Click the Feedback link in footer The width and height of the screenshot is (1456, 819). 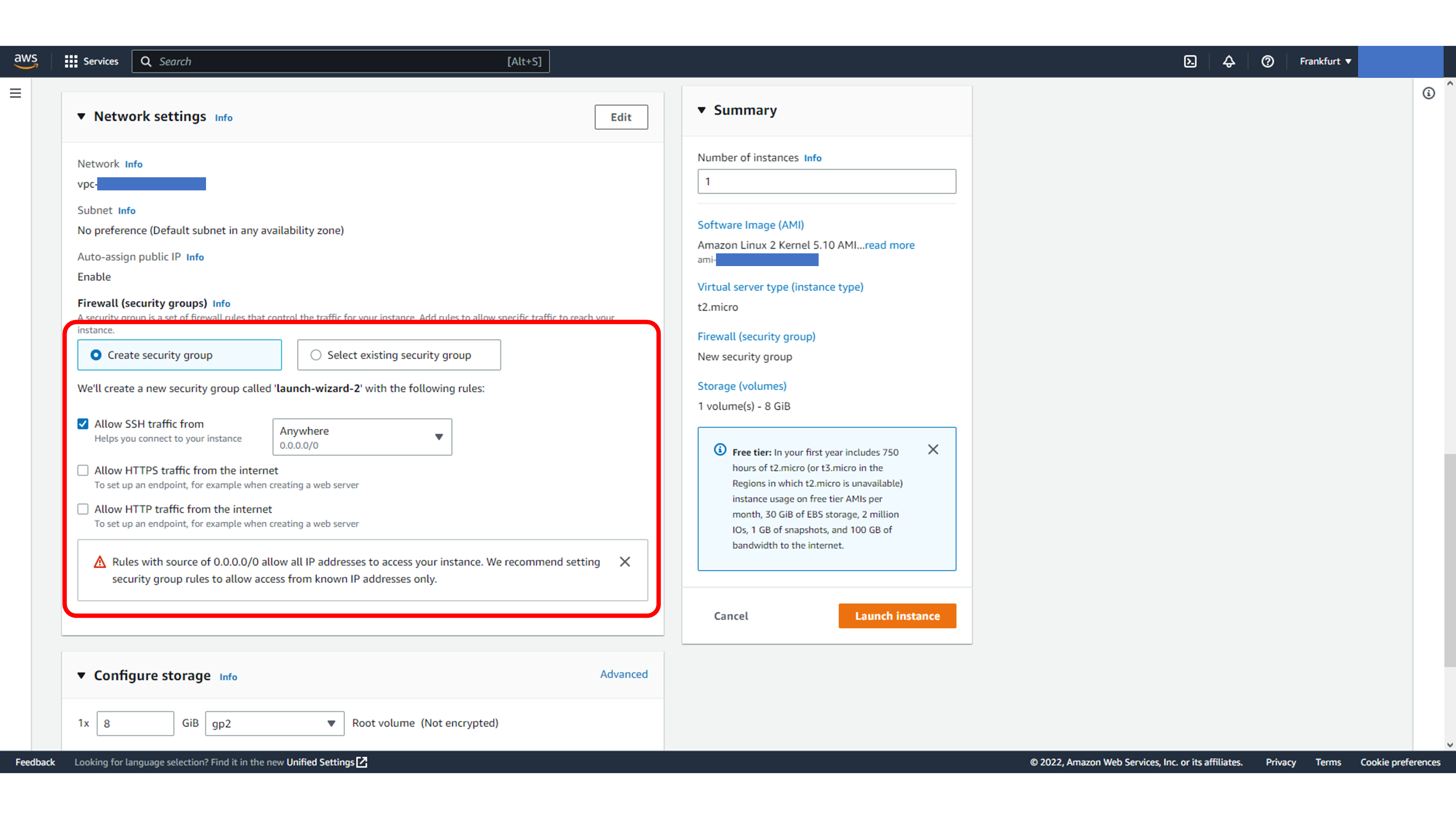35,762
